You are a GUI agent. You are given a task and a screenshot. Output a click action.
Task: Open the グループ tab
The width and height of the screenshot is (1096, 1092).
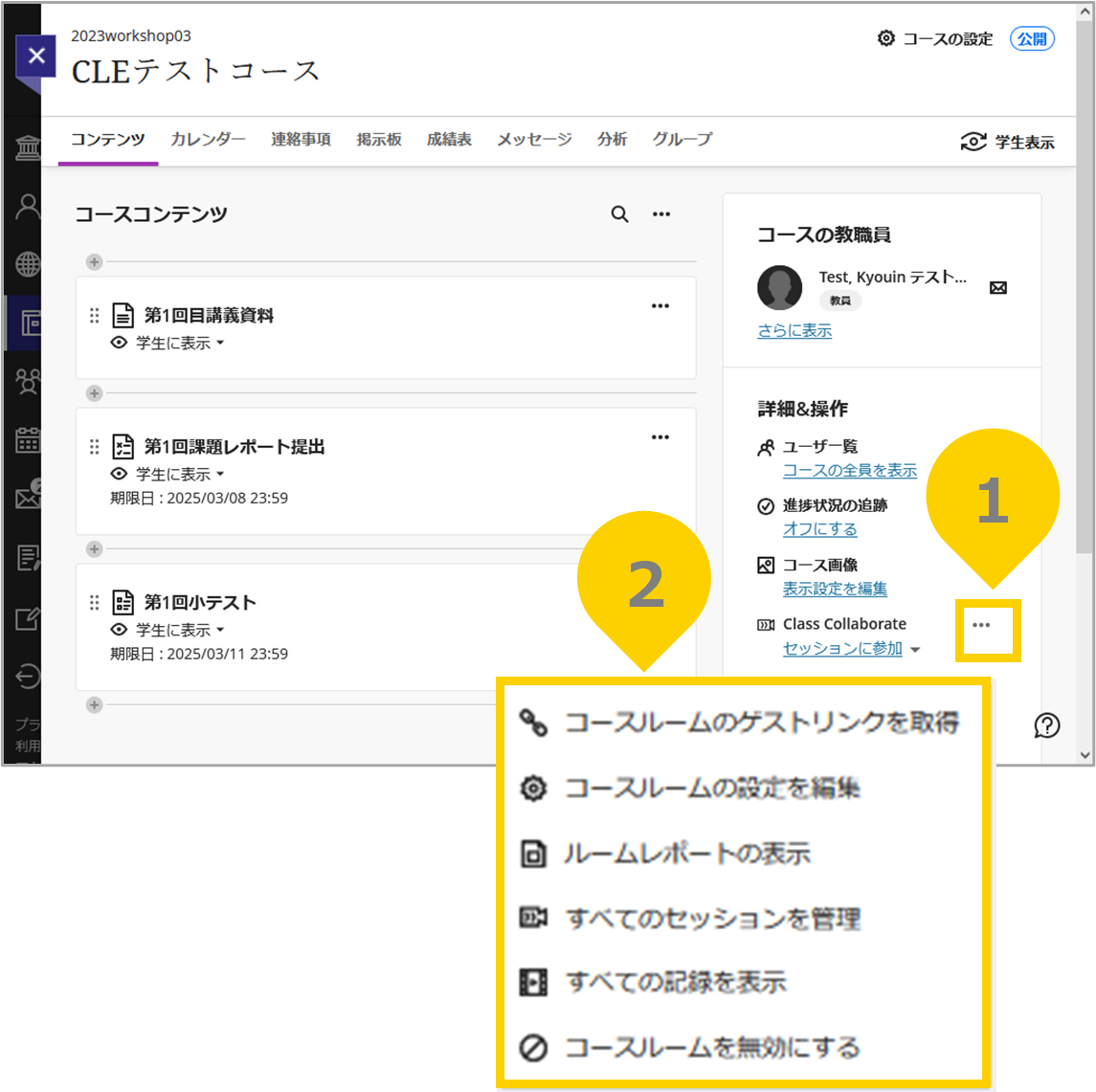pos(682,139)
